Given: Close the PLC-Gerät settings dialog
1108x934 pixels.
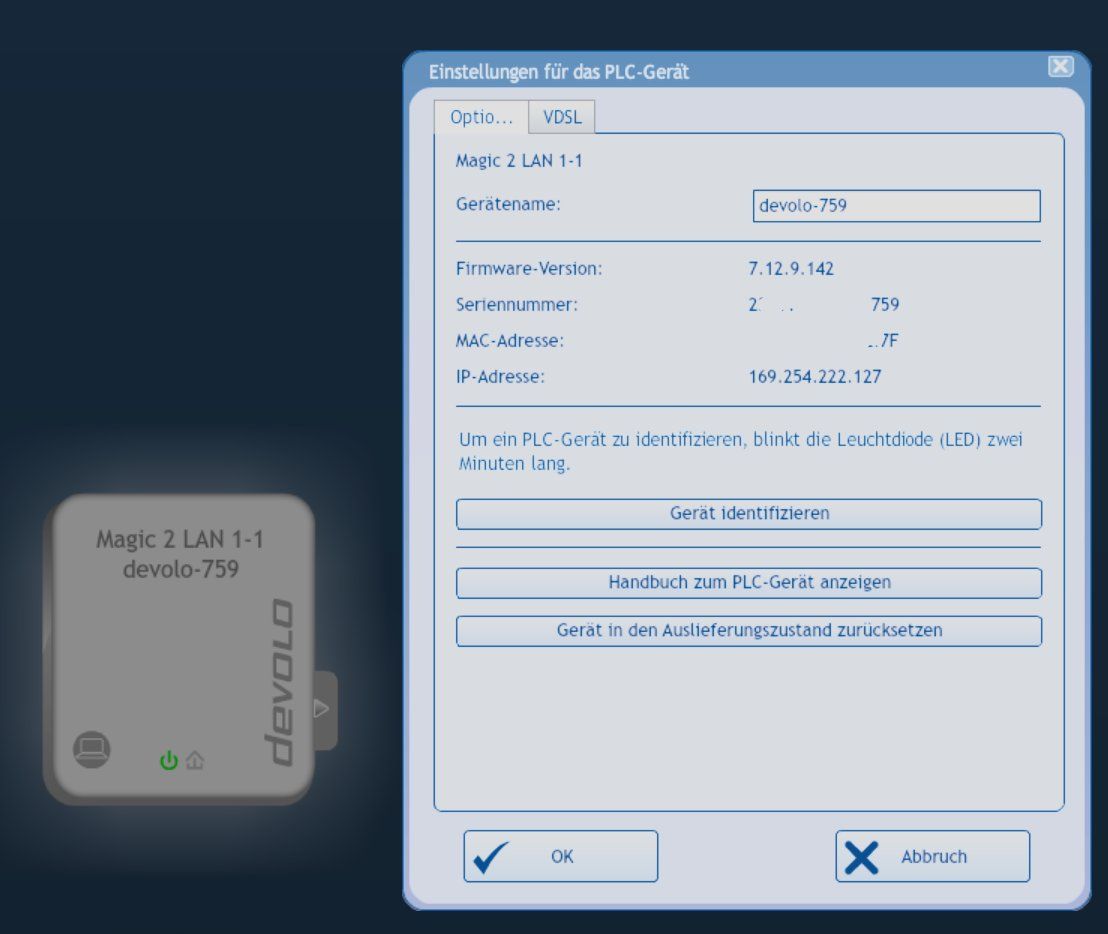Looking at the screenshot, I should point(1061,66).
